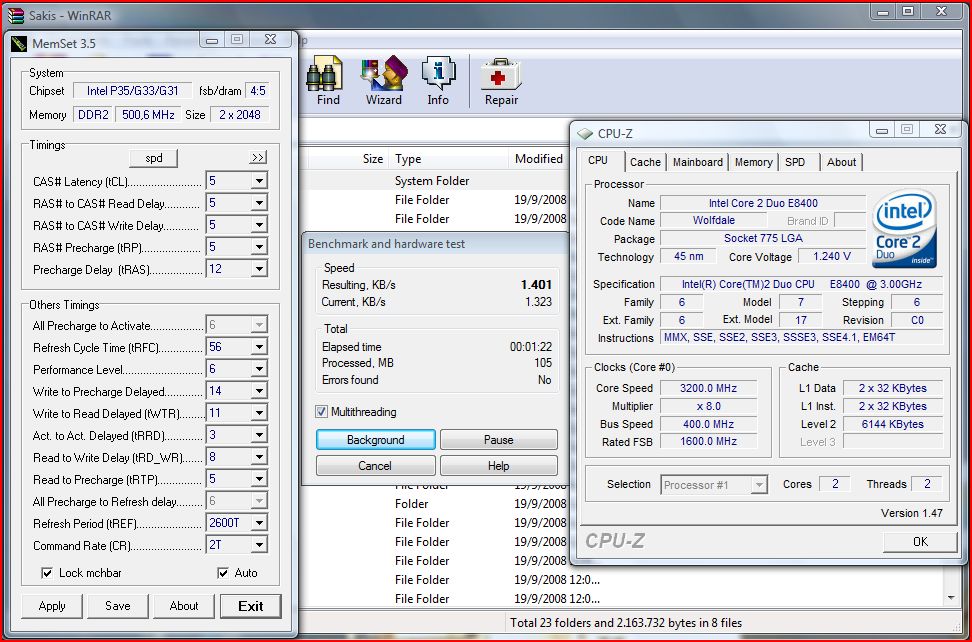
Task: Expand the Act. to Act. Delayed (tRRD) dropdown
Action: pos(259,435)
